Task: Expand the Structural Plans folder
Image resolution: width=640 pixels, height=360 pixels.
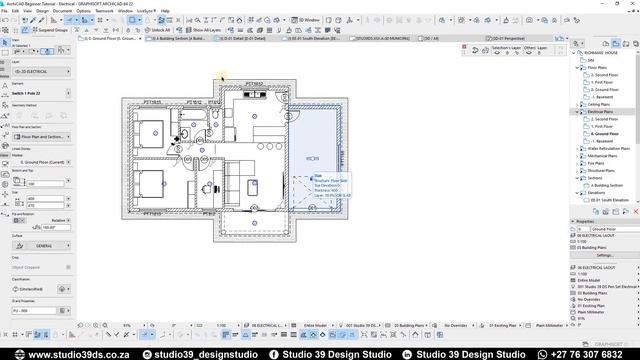Action: click(577, 171)
